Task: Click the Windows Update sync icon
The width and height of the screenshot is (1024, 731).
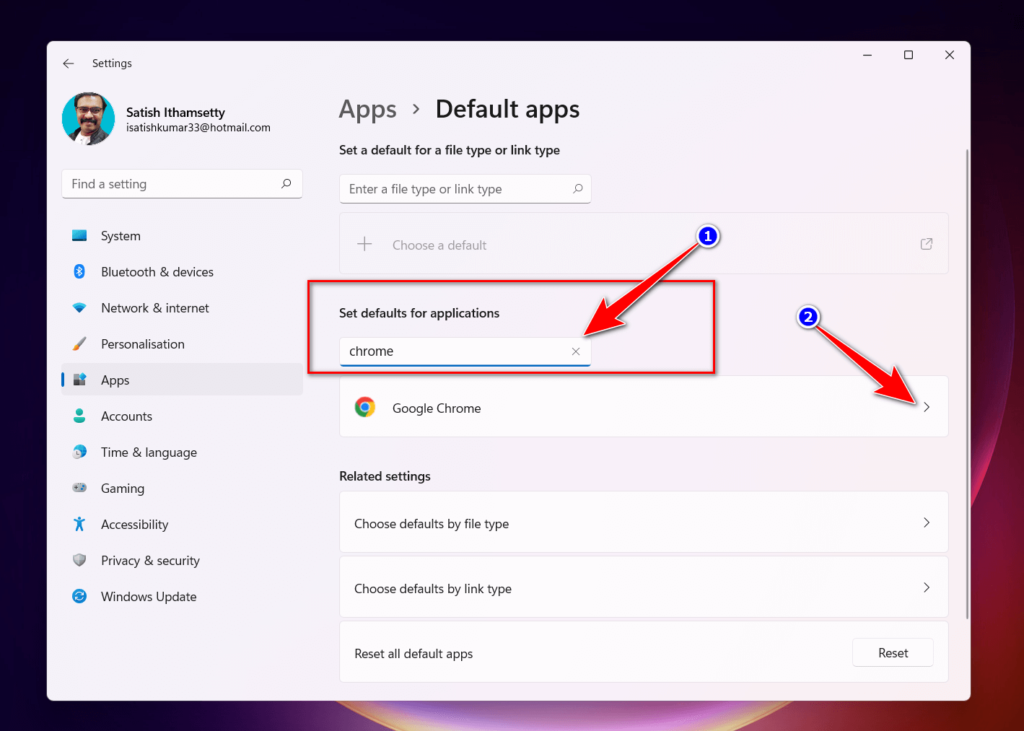Action: tap(80, 596)
